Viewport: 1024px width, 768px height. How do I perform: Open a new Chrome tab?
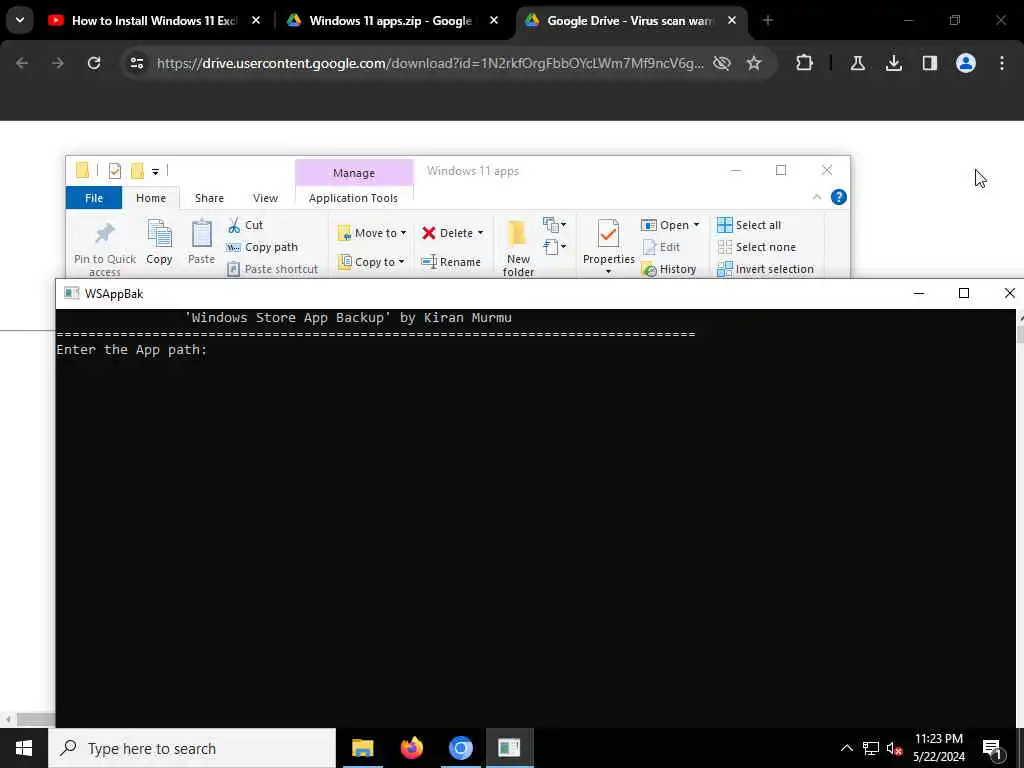[x=767, y=20]
